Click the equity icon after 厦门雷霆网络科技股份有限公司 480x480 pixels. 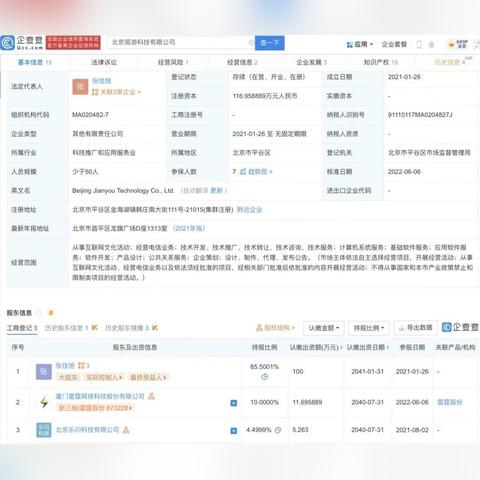(x=151, y=396)
